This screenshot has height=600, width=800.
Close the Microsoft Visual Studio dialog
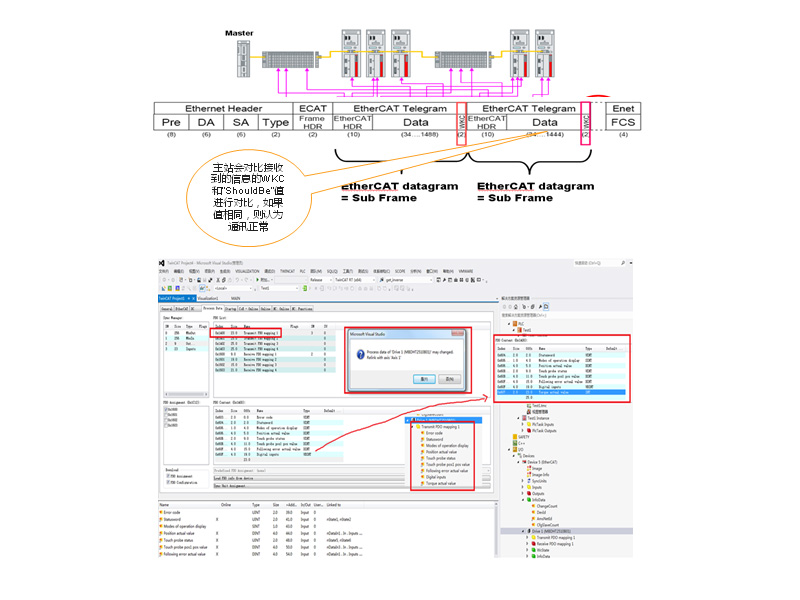[458, 333]
